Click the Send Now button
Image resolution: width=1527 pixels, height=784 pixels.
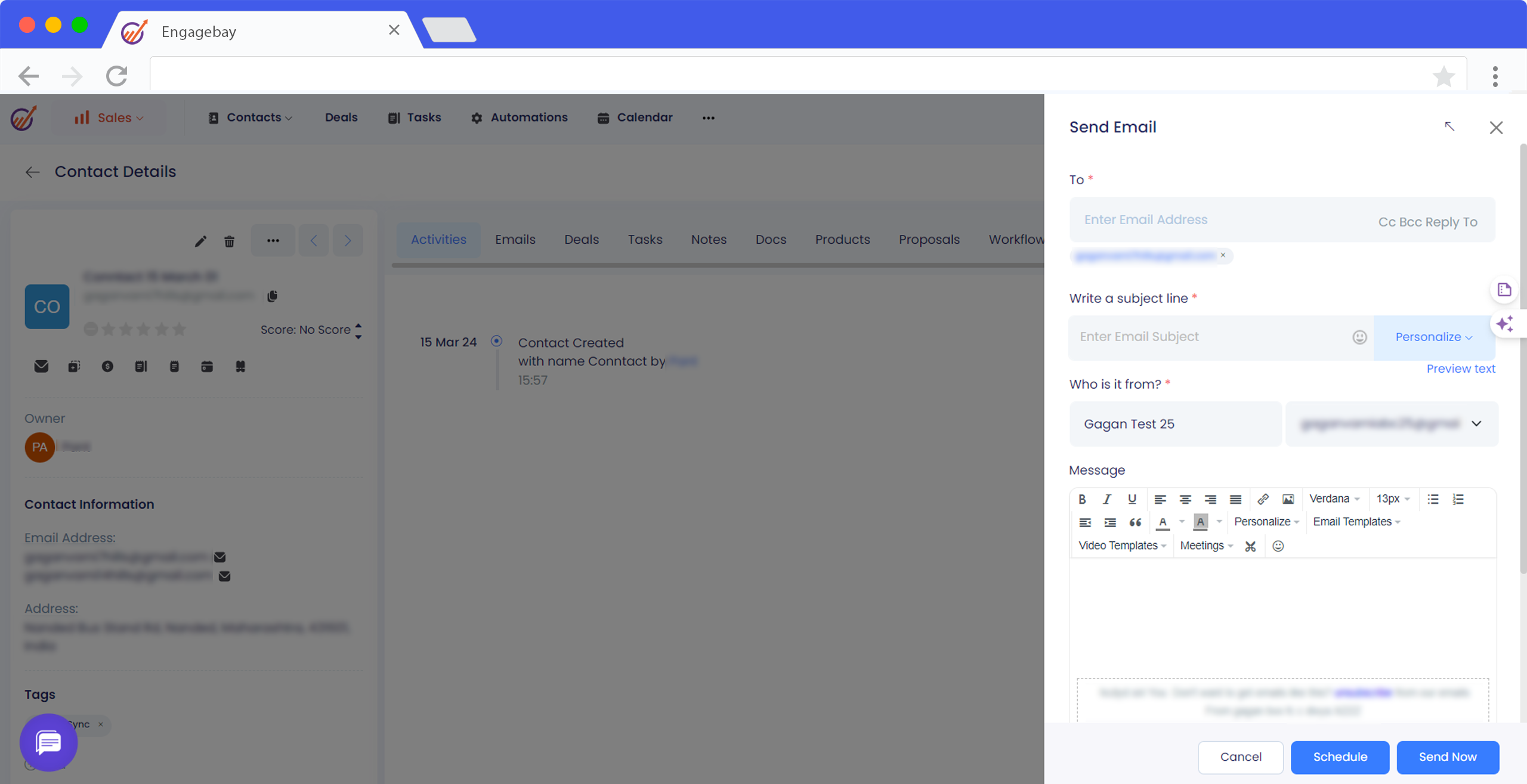(x=1447, y=757)
